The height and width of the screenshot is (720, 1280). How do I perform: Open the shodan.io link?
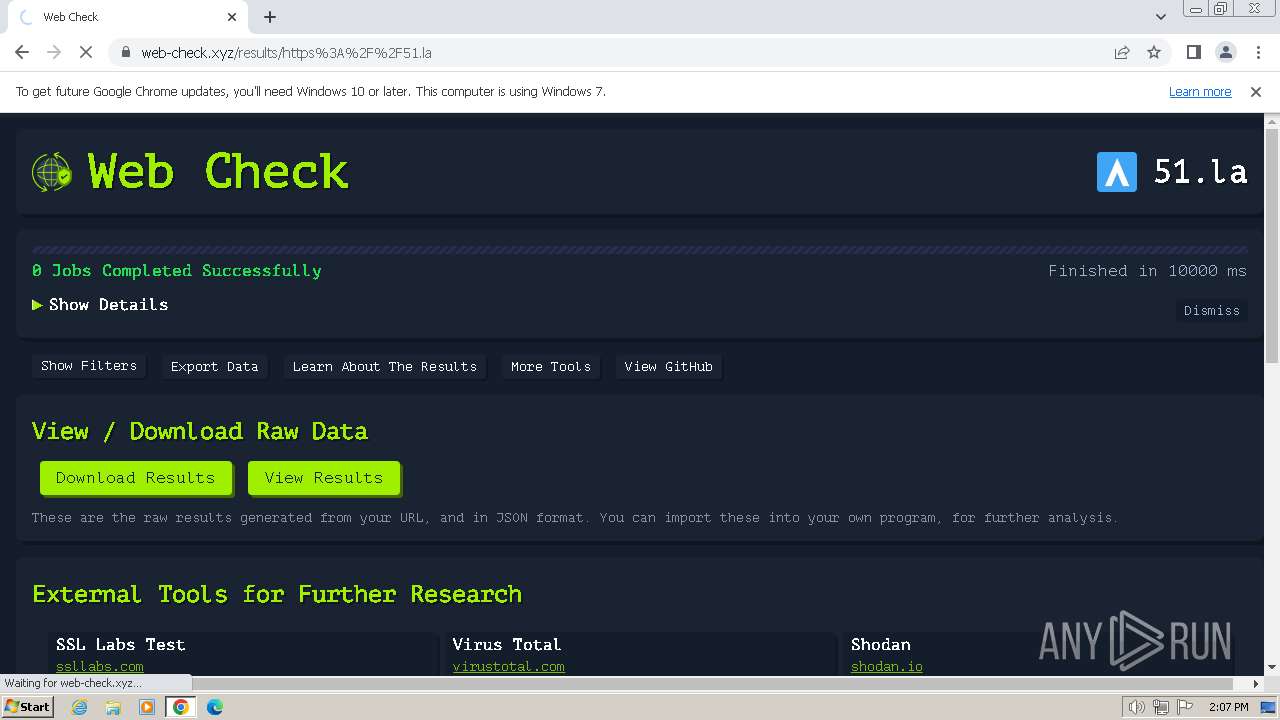click(887, 667)
